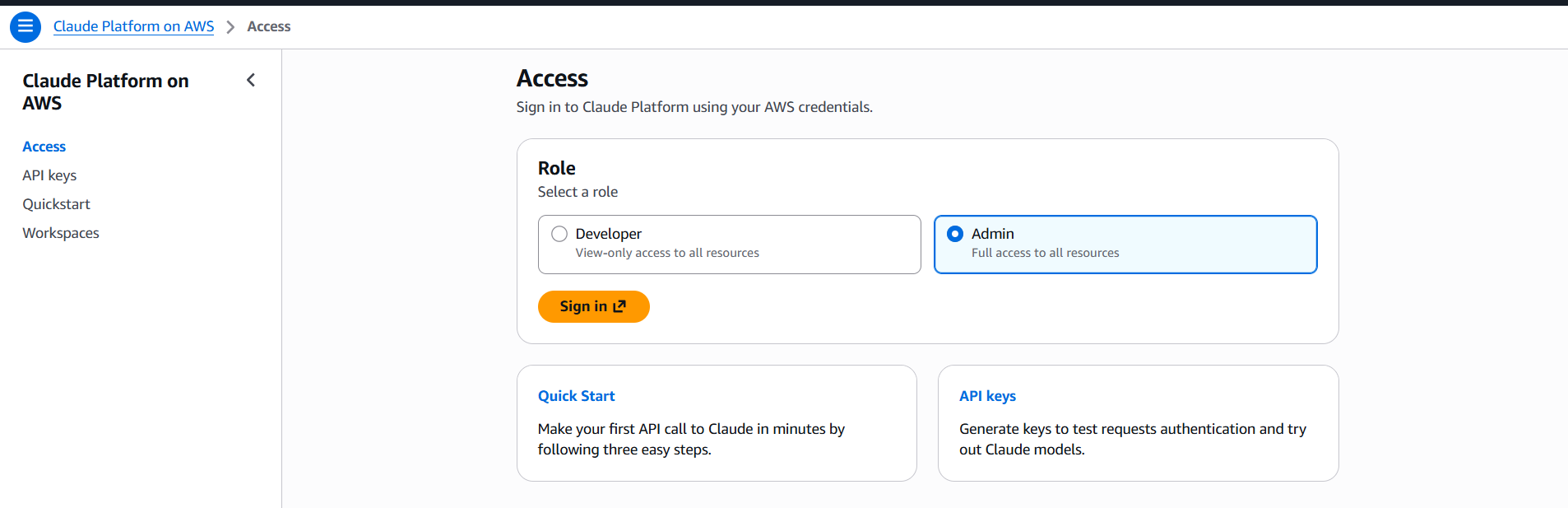Choose the Developer view-only access tile

click(x=730, y=245)
